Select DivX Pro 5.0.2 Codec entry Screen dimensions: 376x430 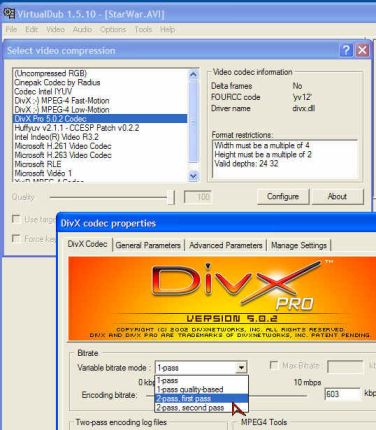point(100,119)
